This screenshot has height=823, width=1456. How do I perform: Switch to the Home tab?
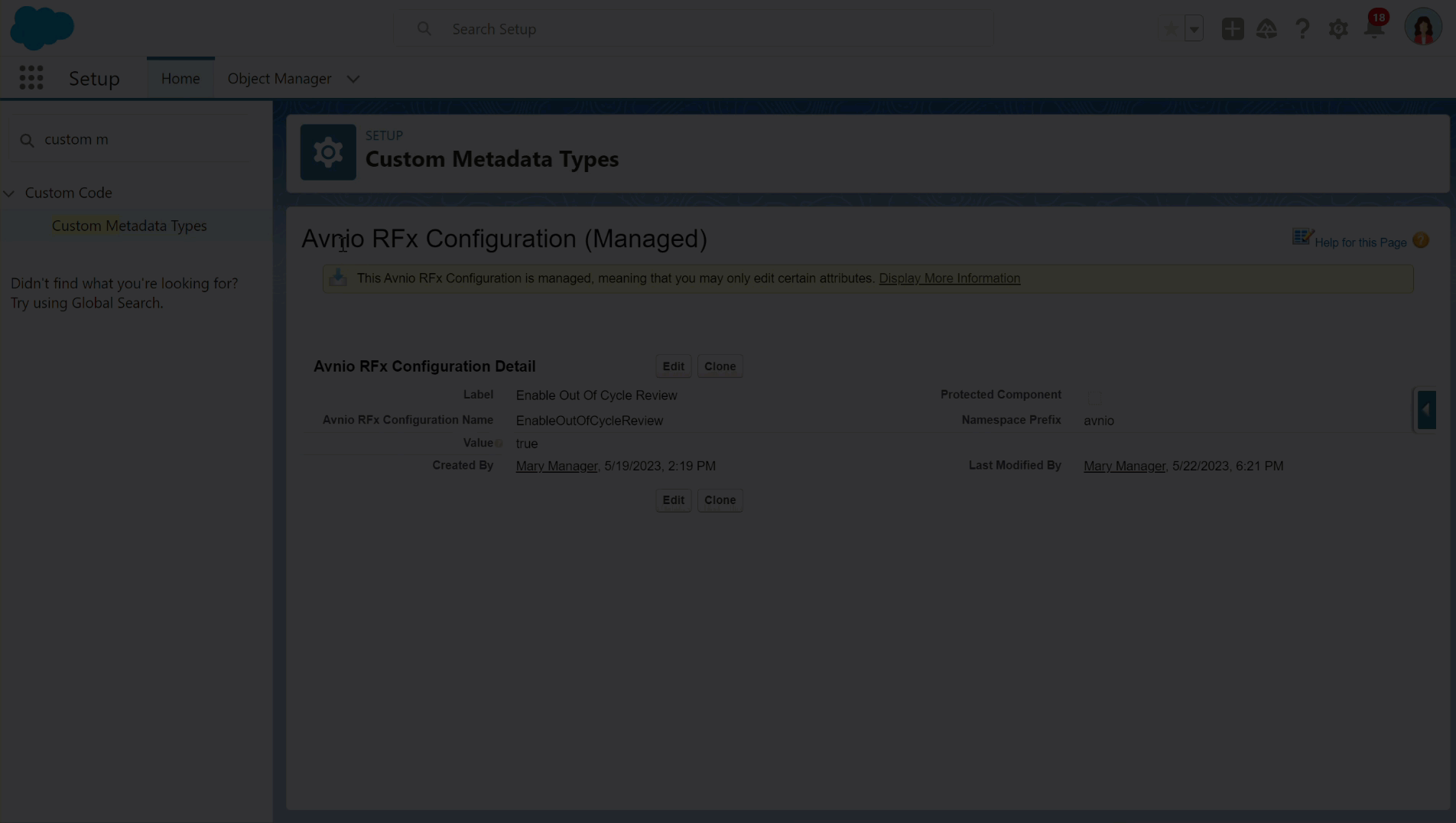pyautogui.click(x=180, y=79)
